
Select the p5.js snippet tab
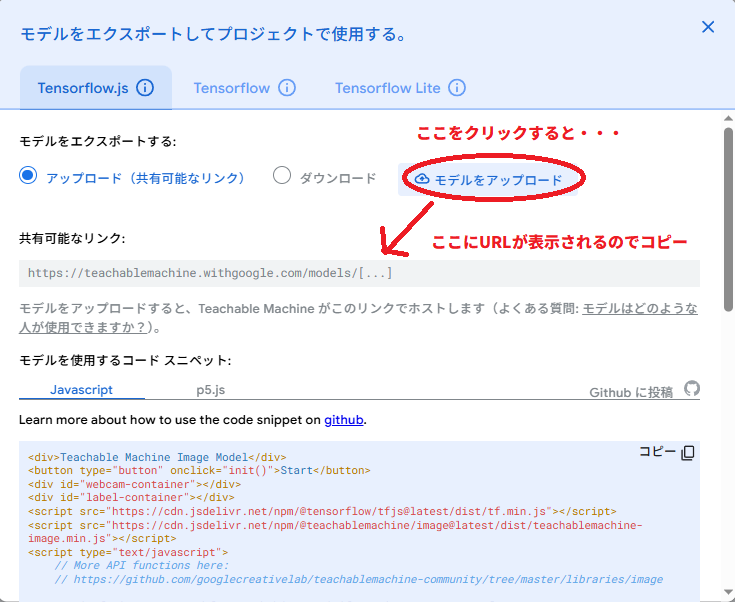[210, 390]
